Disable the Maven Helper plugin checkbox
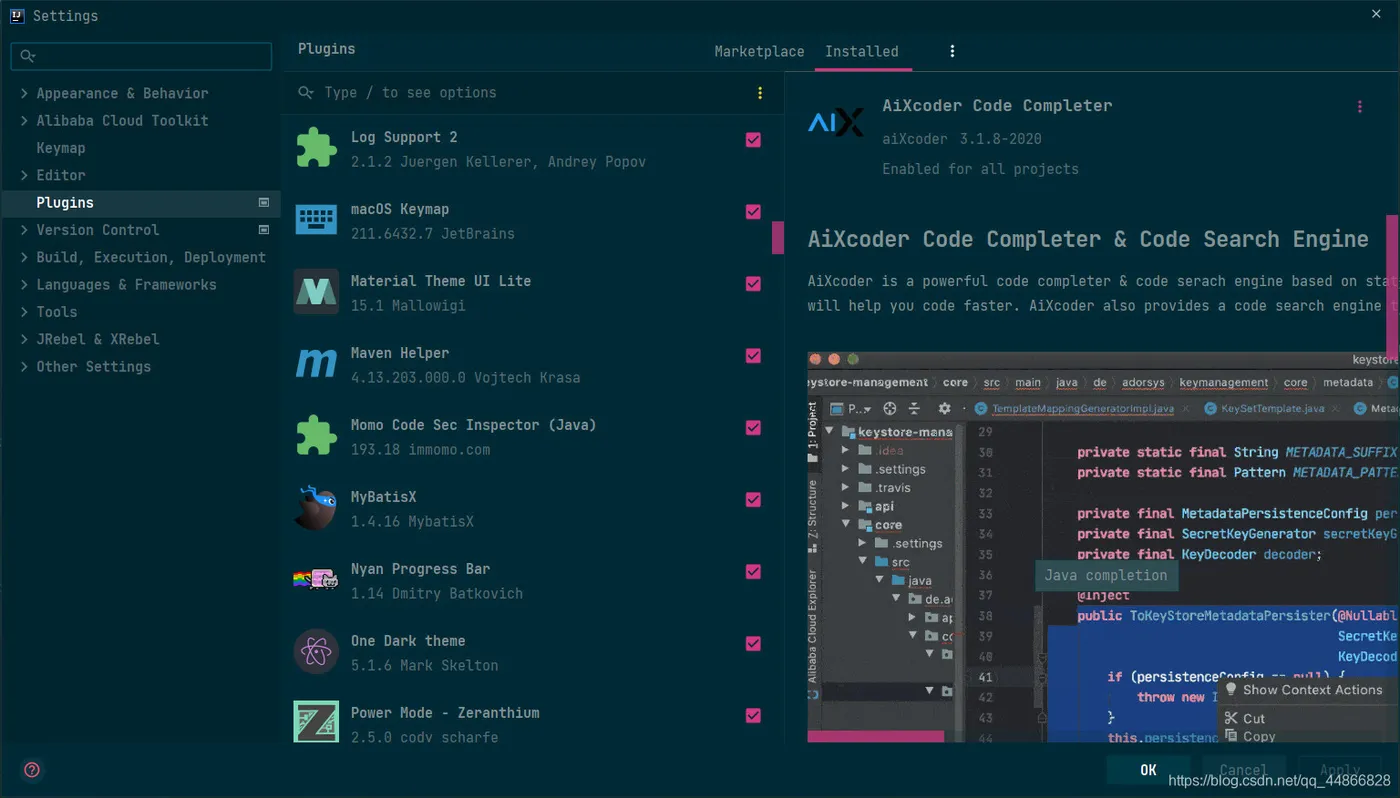 (753, 356)
